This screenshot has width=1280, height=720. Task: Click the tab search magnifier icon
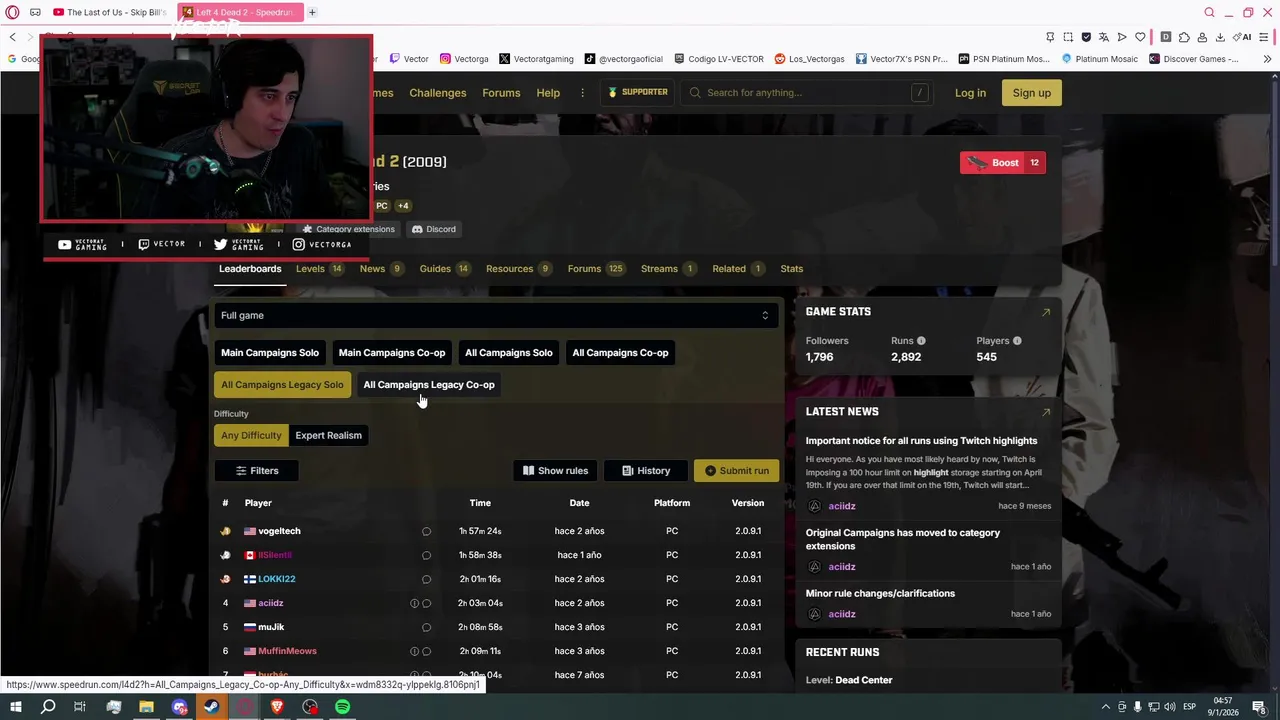point(1209,12)
